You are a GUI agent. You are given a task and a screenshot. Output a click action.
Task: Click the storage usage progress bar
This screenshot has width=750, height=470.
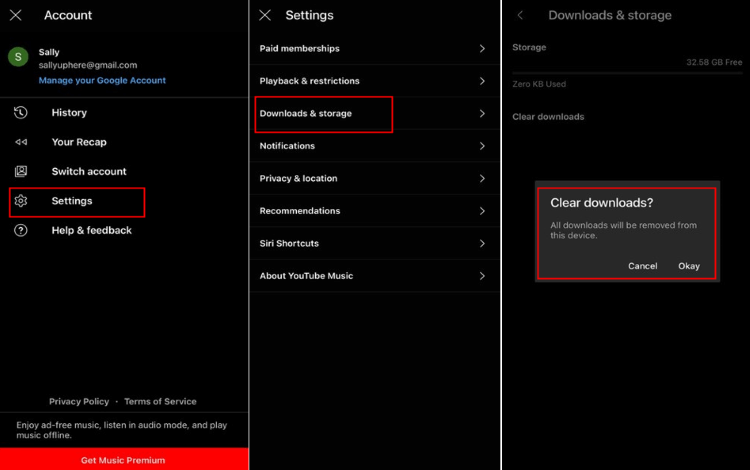click(627, 73)
